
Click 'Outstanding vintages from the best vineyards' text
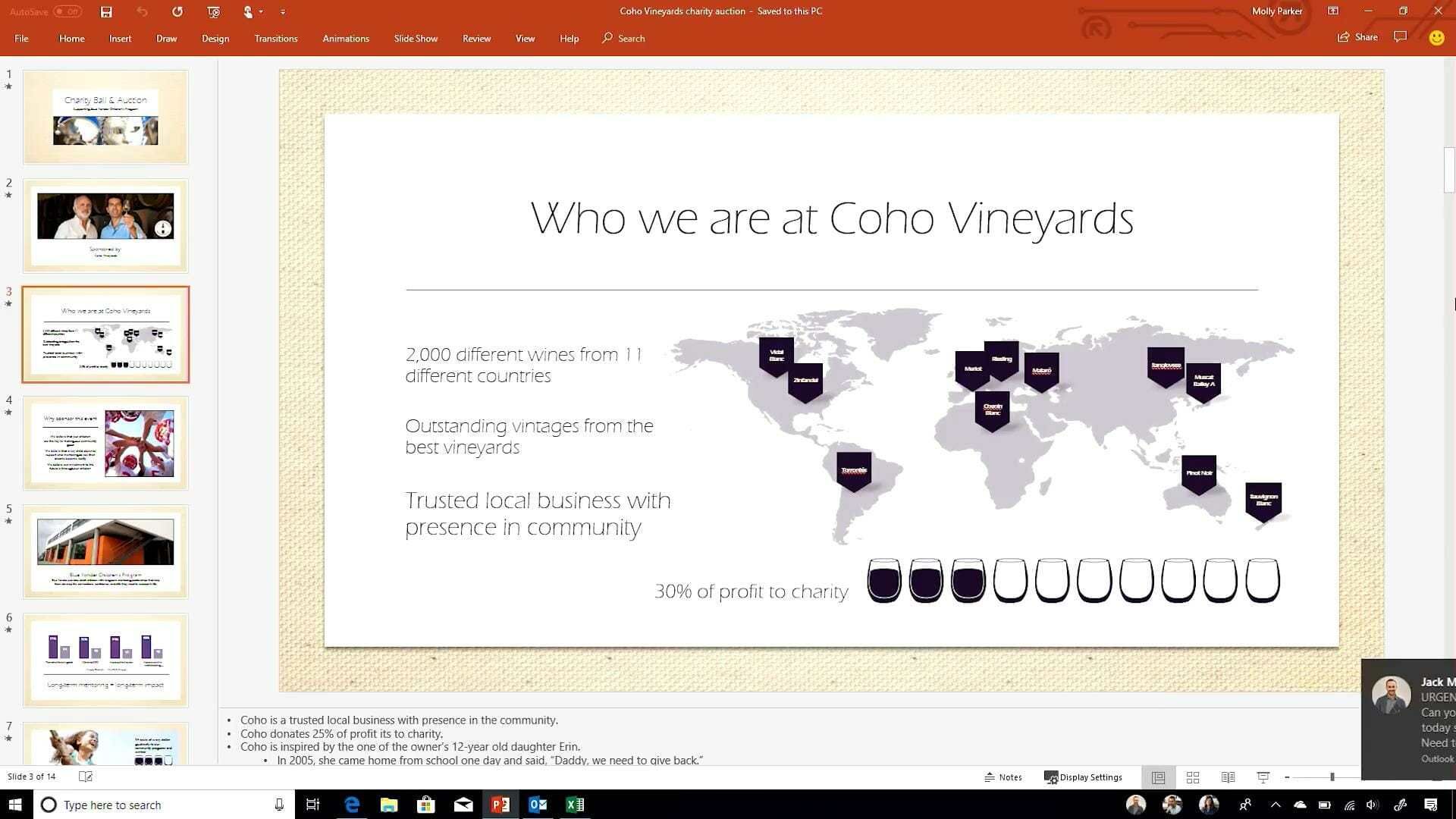529,436
